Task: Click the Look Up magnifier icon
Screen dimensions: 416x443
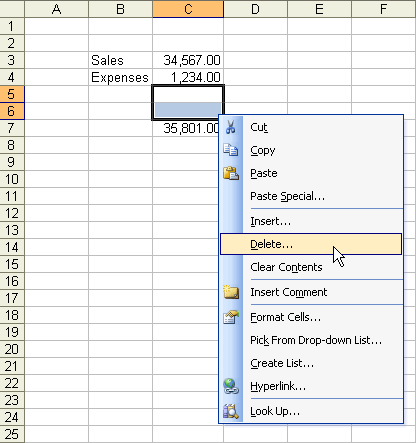Action: coord(231,411)
